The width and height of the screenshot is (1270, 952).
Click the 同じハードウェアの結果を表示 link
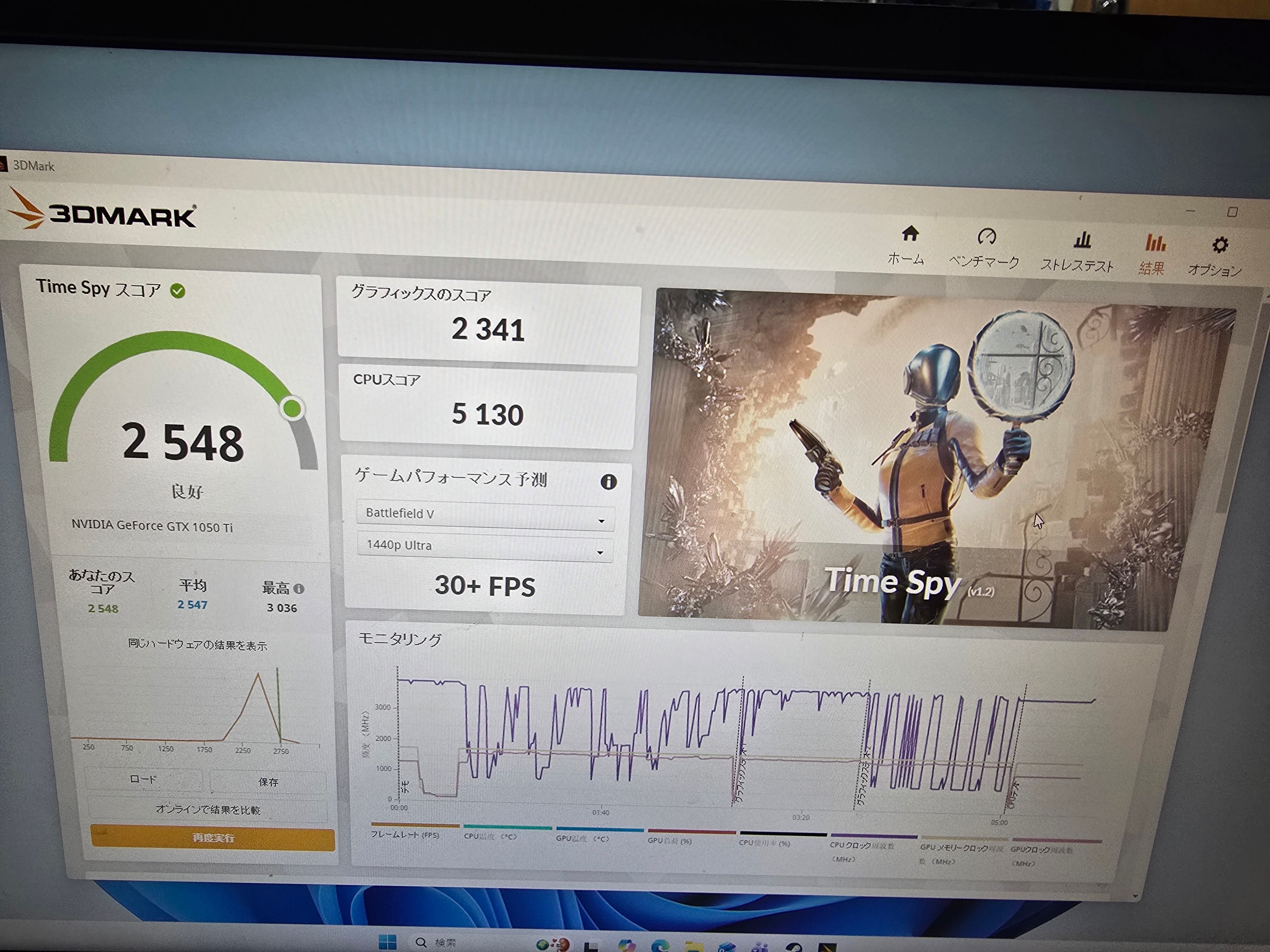197,645
